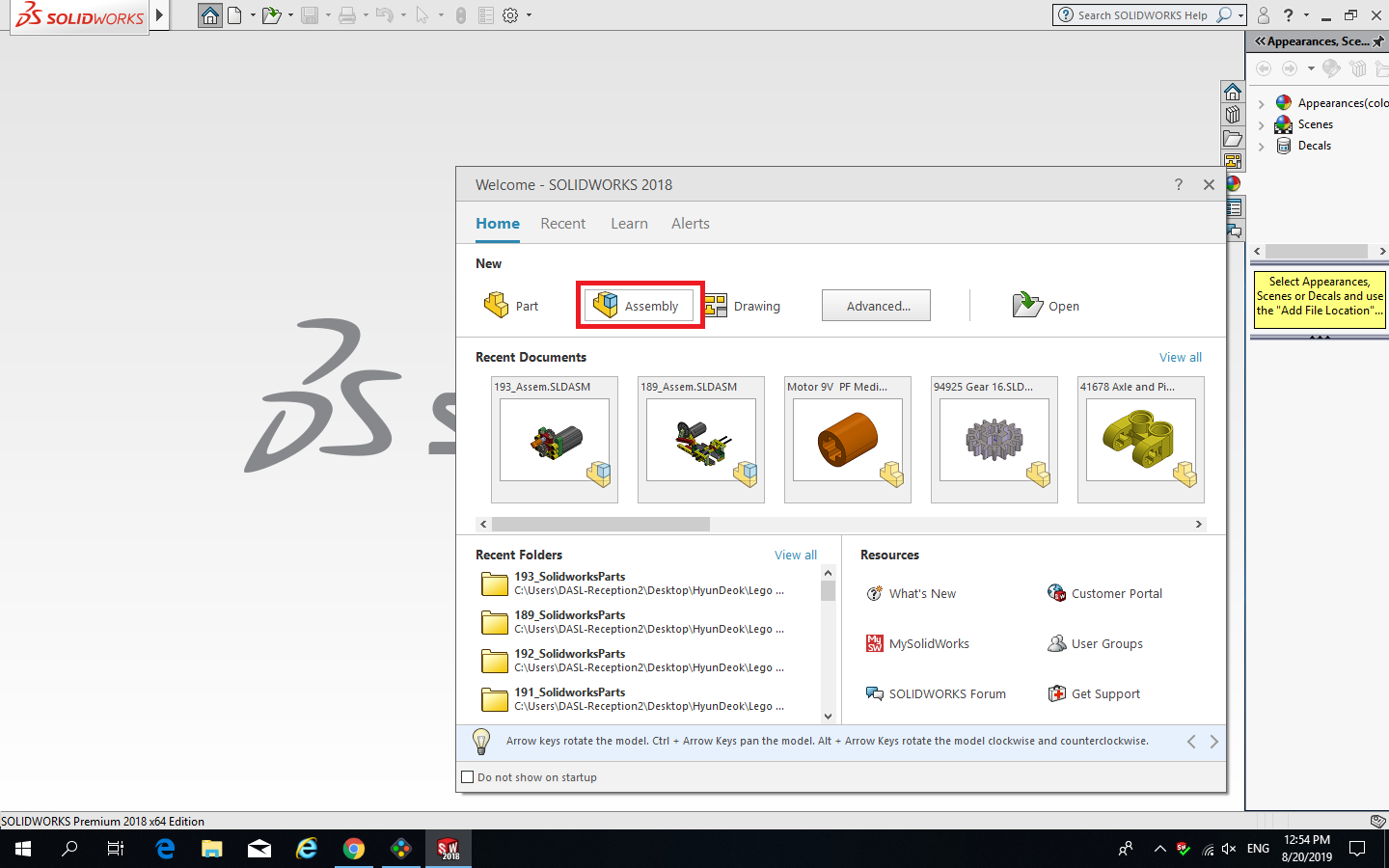This screenshot has width=1389, height=868.
Task: Click the Save icon in toolbar
Action: point(310,15)
